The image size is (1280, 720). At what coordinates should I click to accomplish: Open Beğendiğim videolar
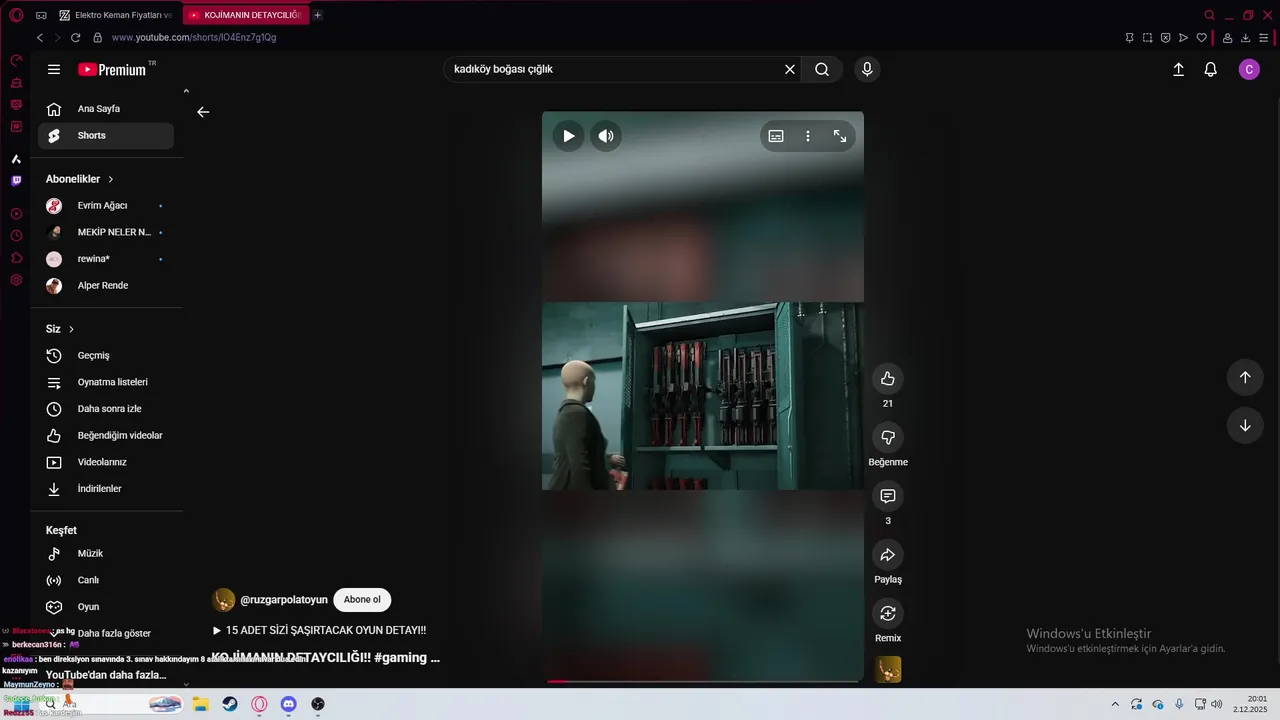106,436
